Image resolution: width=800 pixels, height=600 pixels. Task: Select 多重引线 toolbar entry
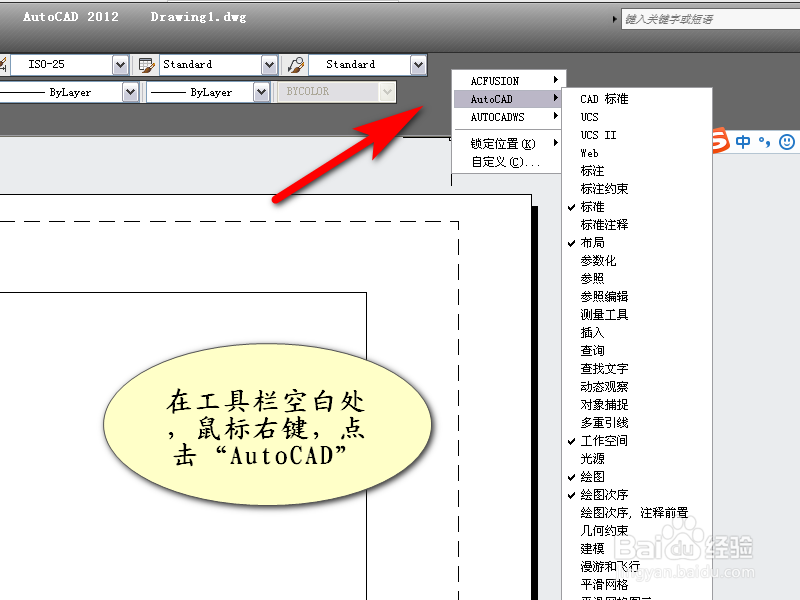coord(637,422)
